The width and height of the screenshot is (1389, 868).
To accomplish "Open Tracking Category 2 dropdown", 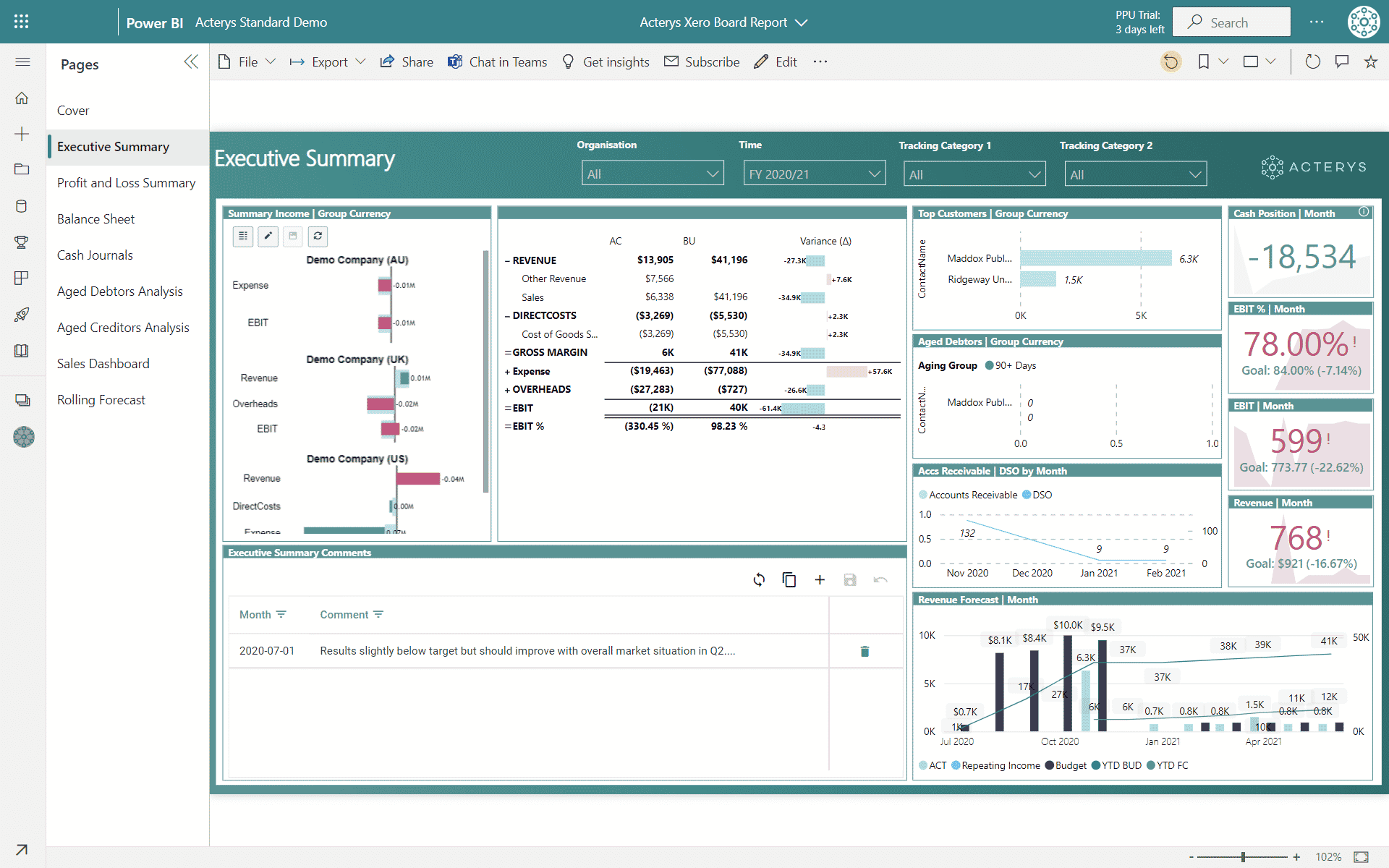I will point(1136,174).
